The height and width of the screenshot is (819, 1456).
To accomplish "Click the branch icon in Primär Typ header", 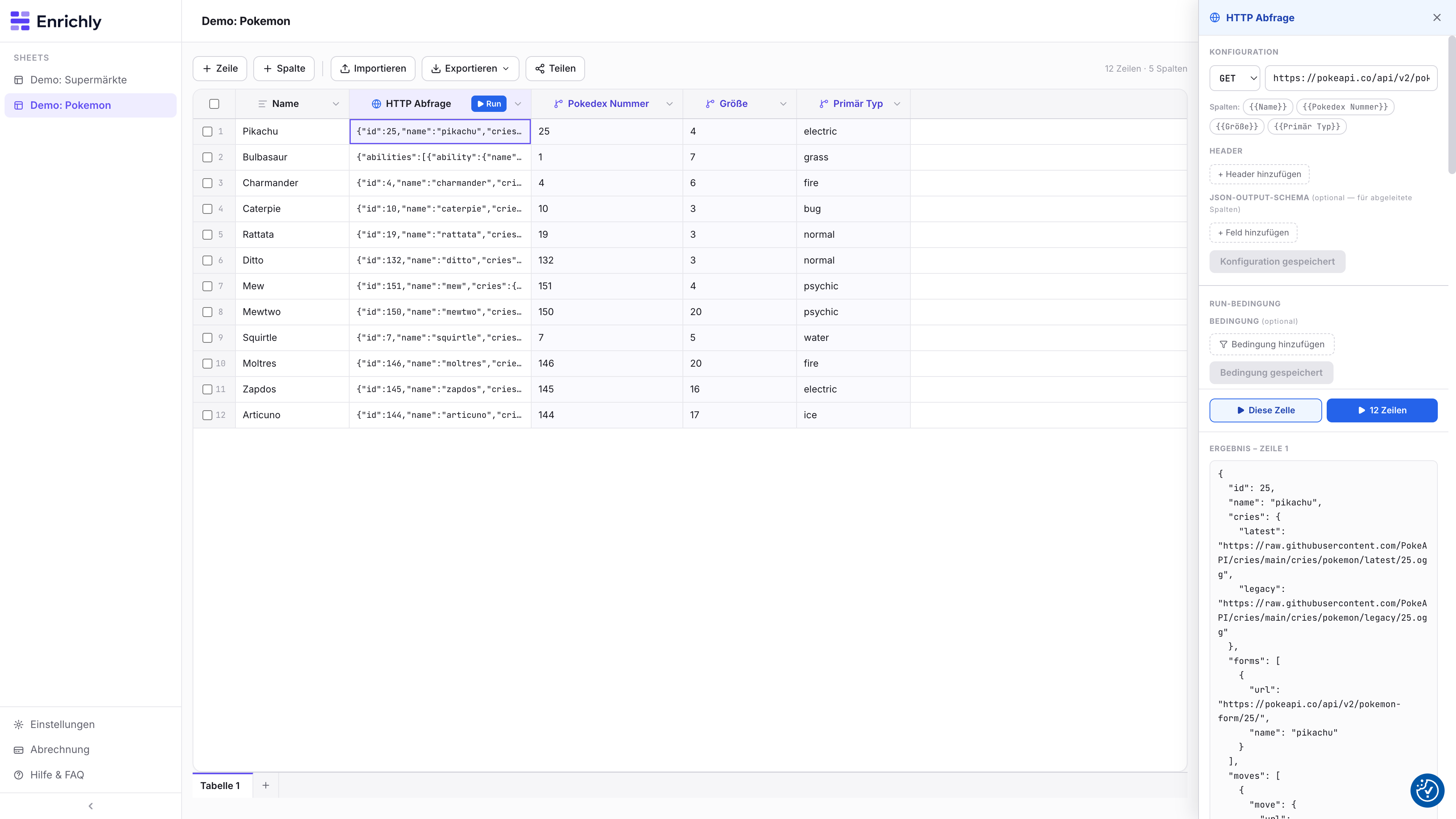I will 824,104.
